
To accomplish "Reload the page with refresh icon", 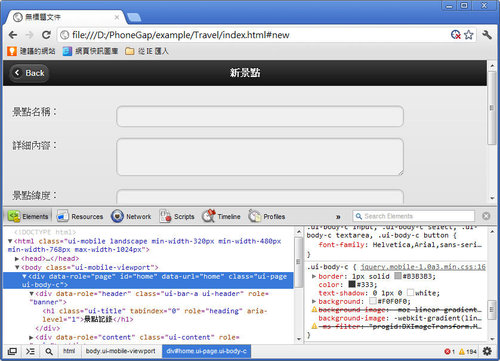I will (46, 35).
